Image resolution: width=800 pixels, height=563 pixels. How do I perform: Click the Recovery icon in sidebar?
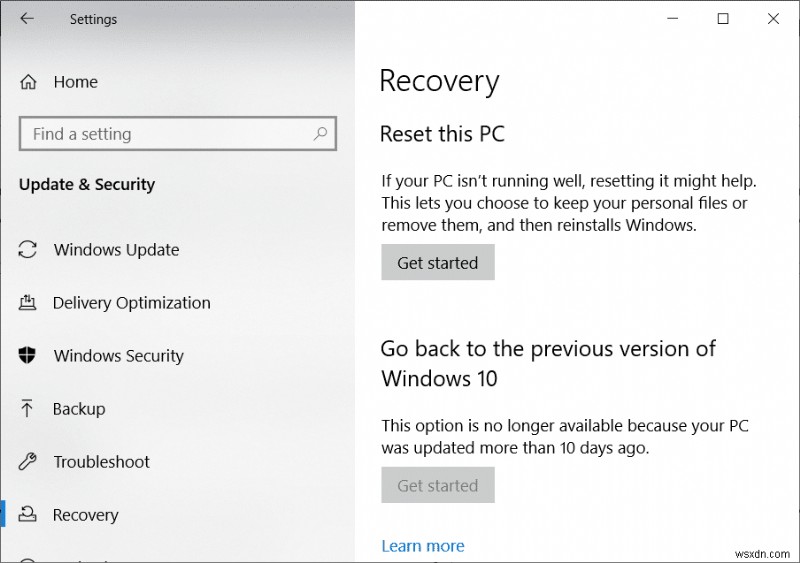click(x=28, y=515)
